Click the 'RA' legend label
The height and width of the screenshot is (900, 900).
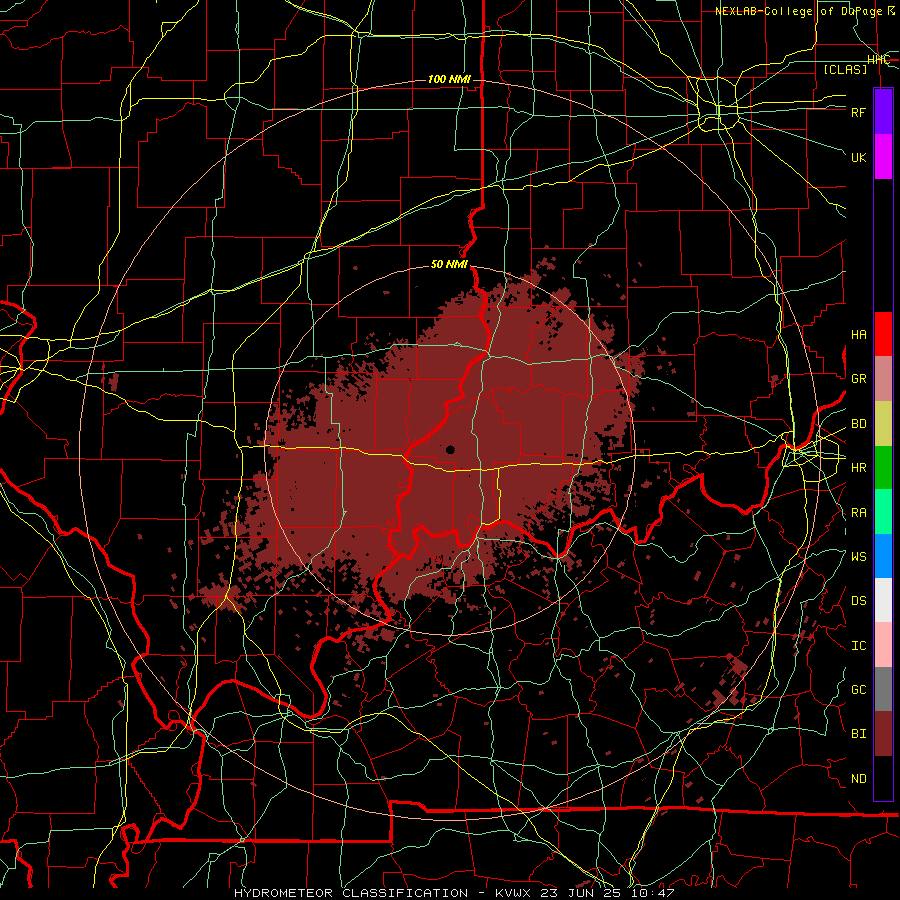point(858,513)
